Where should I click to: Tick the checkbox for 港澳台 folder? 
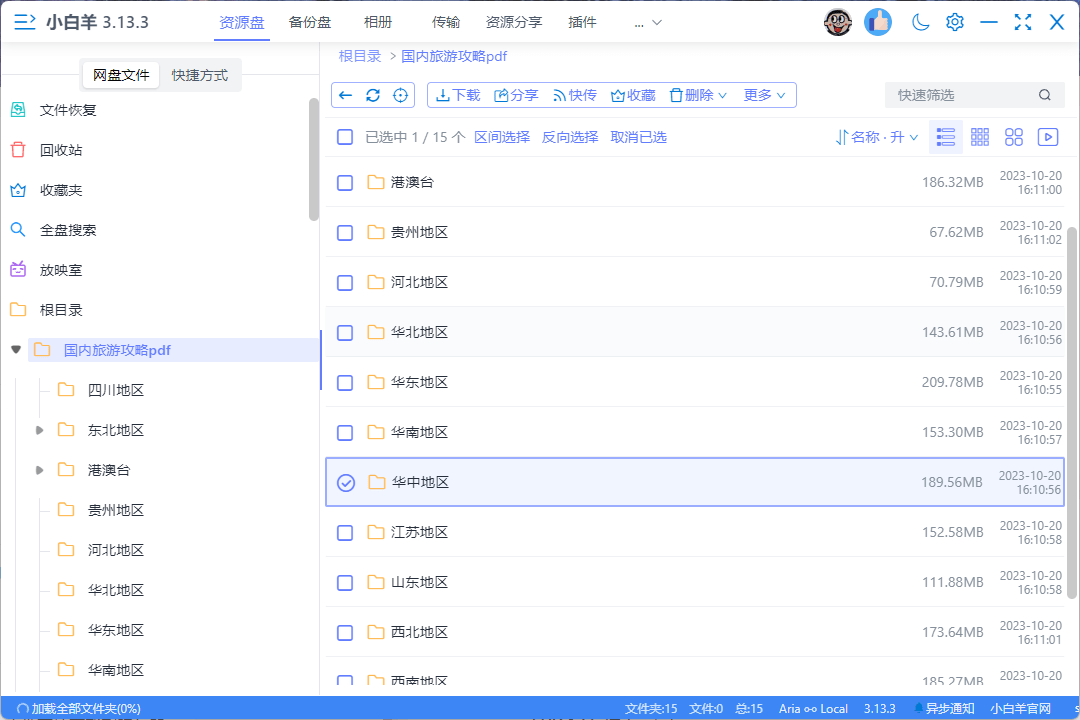(345, 183)
